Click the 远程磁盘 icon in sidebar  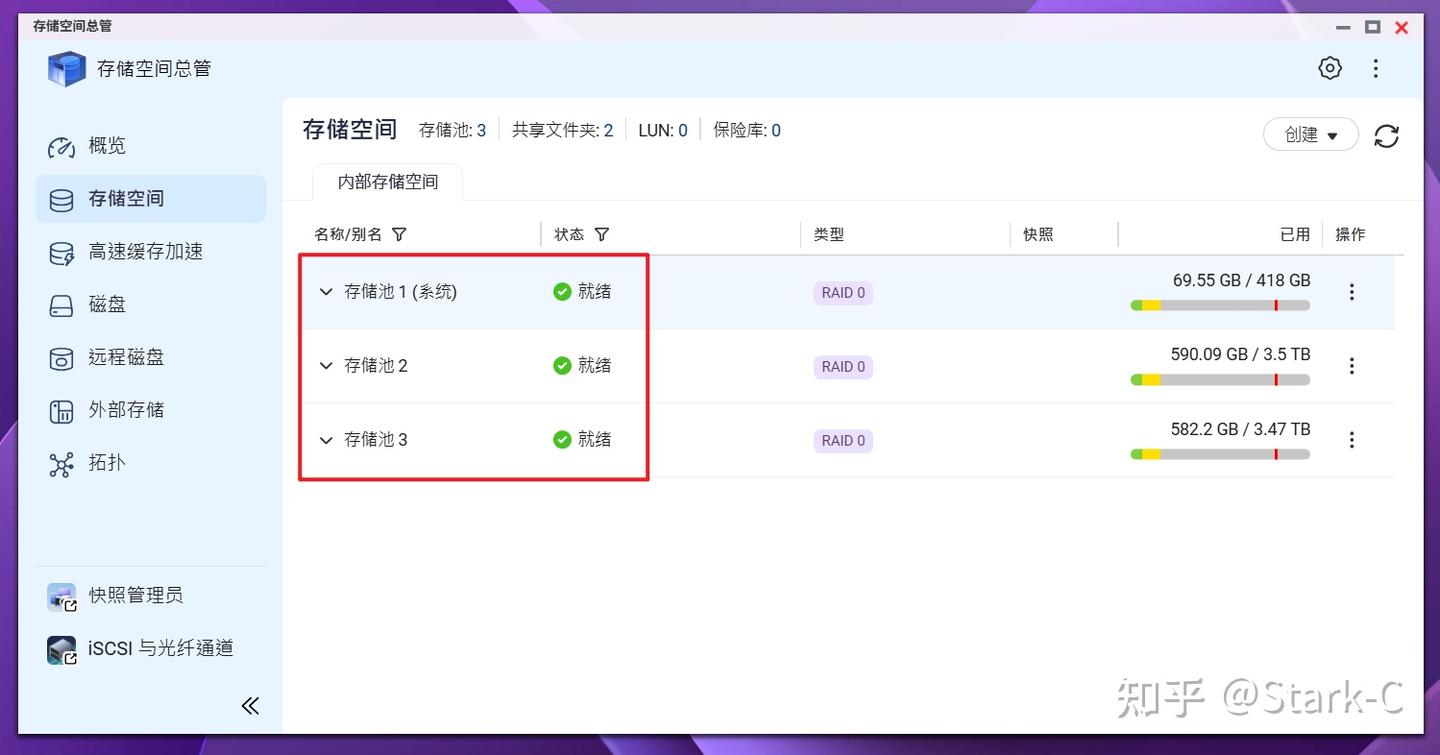pyautogui.click(x=62, y=358)
